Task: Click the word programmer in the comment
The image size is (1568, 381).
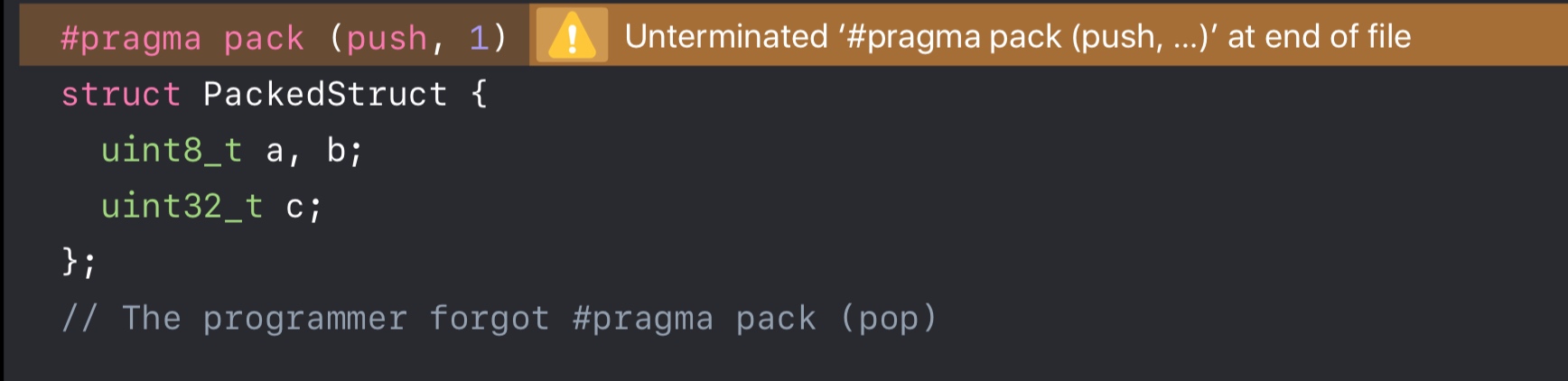Action: coord(304,320)
